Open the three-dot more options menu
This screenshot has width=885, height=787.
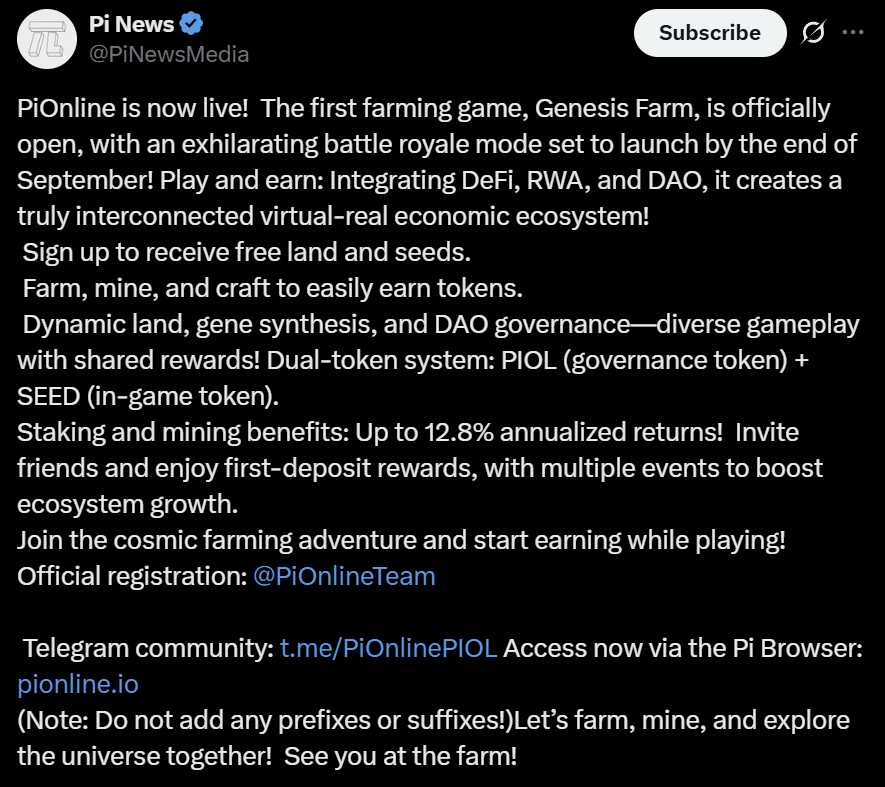[x=853, y=33]
